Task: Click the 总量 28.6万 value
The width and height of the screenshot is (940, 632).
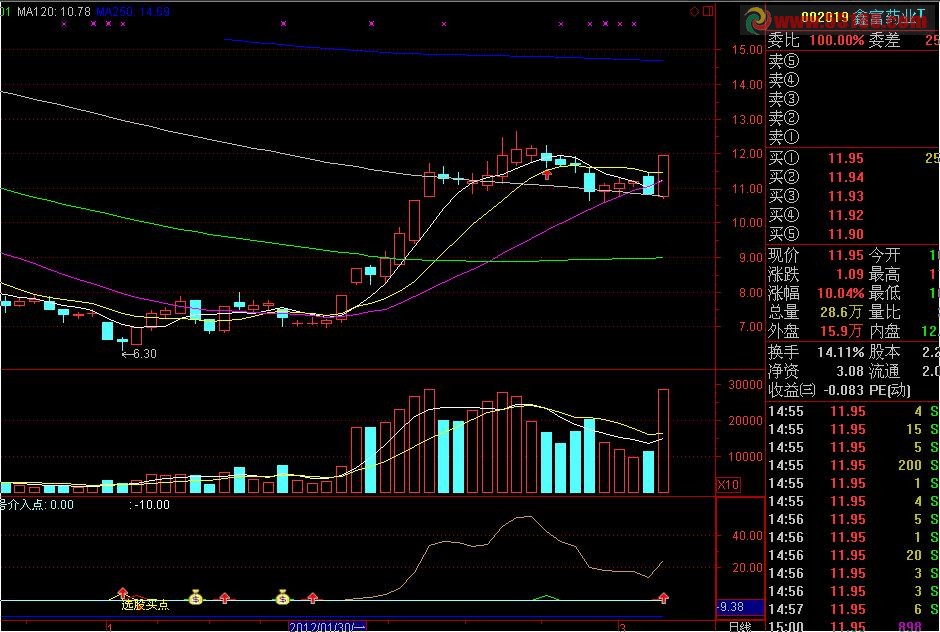Action: point(841,312)
